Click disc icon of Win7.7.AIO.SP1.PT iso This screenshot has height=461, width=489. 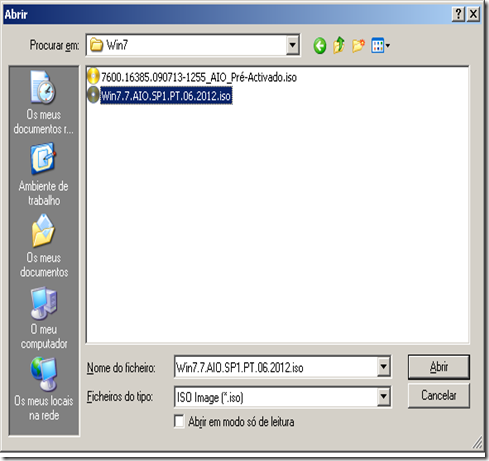click(x=93, y=95)
